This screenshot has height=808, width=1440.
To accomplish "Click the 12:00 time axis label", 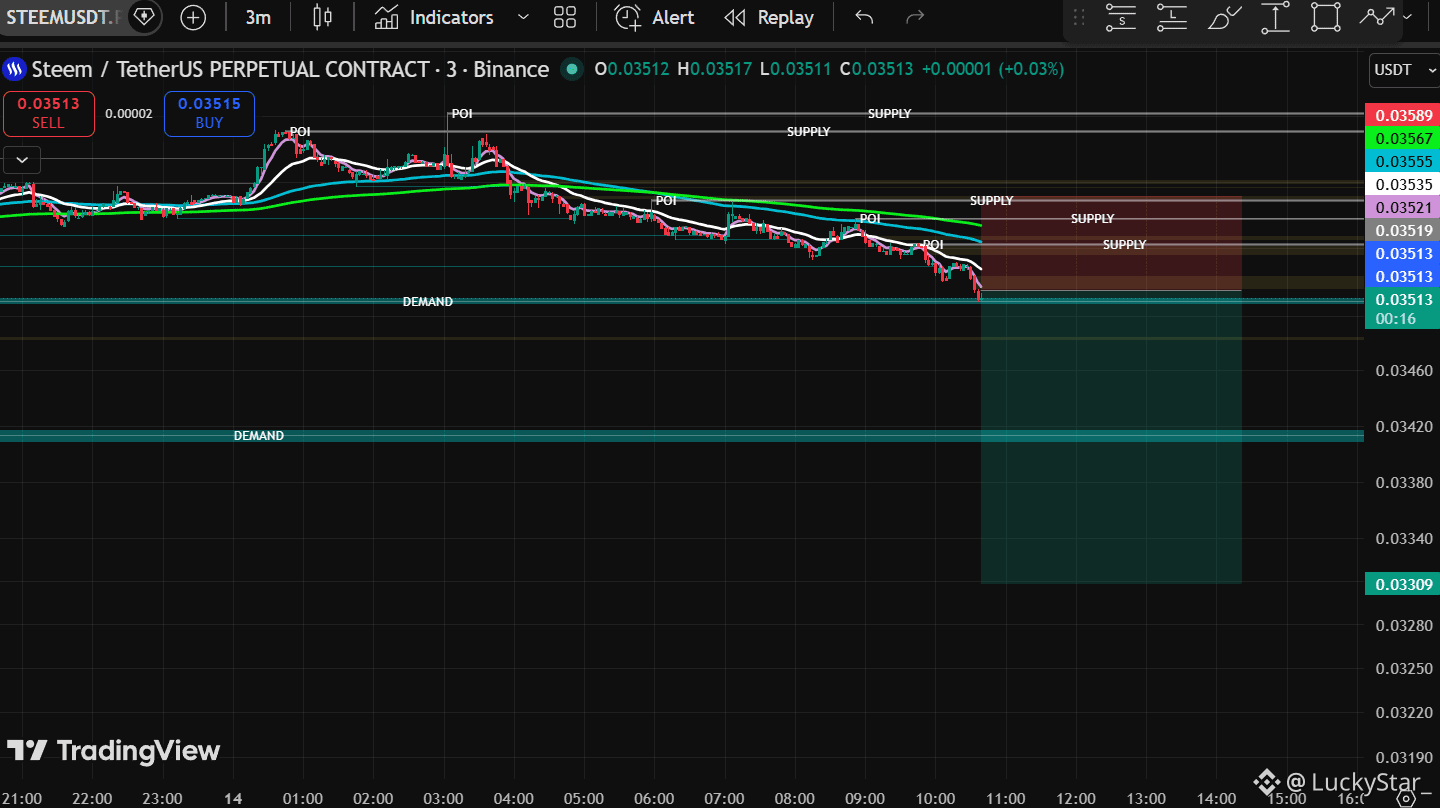I will [x=1076, y=799].
